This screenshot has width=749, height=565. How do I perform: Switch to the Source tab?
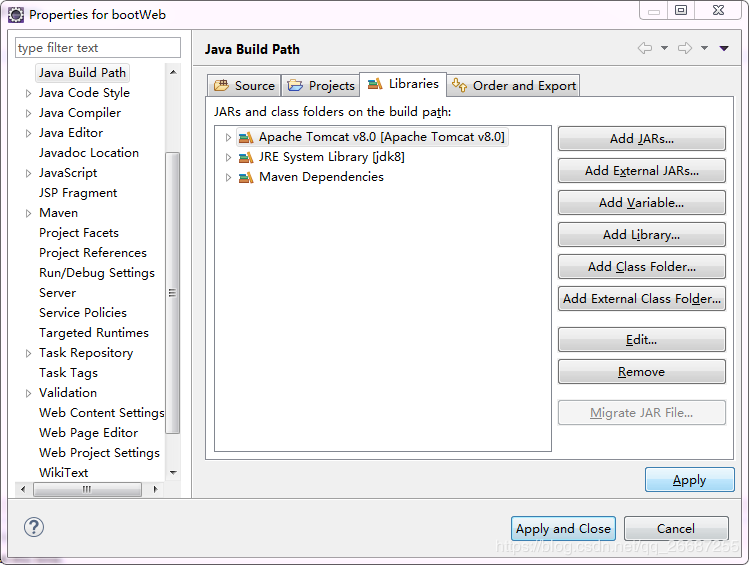pos(244,86)
